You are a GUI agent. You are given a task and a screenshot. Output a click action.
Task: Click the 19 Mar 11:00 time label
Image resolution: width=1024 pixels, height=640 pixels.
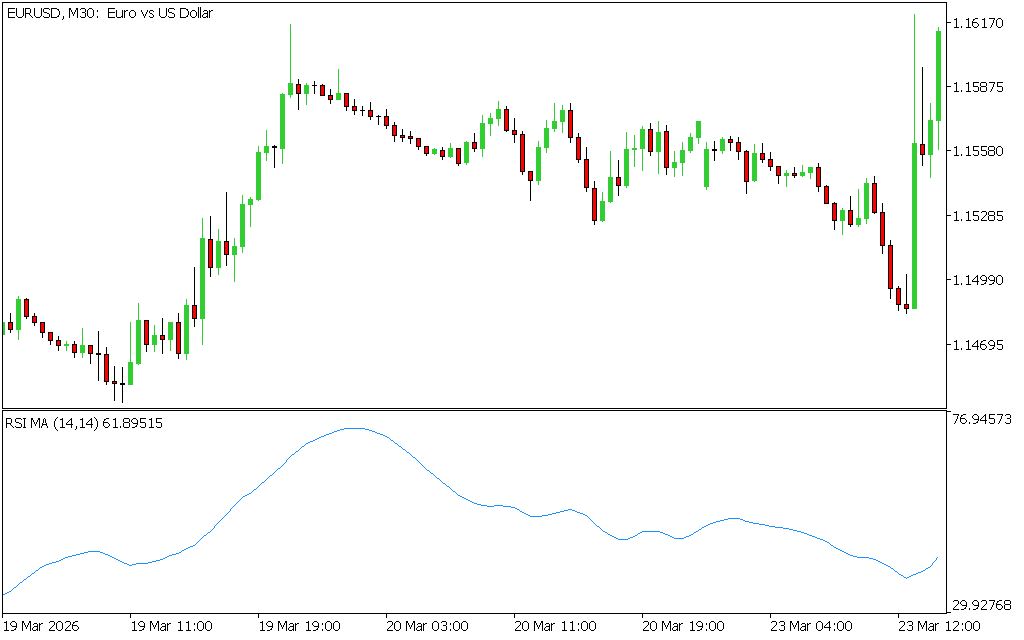171,626
